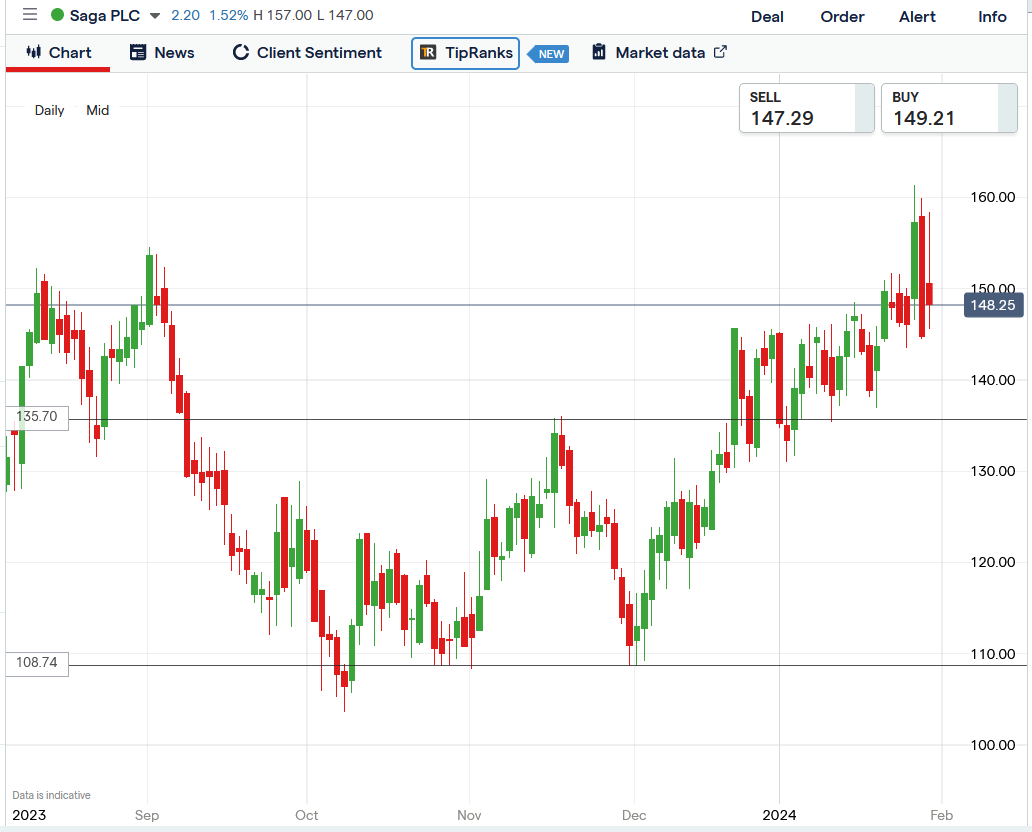Image resolution: width=1032 pixels, height=832 pixels.
Task: Click the 110.00 price axis label
Action: click(992, 654)
